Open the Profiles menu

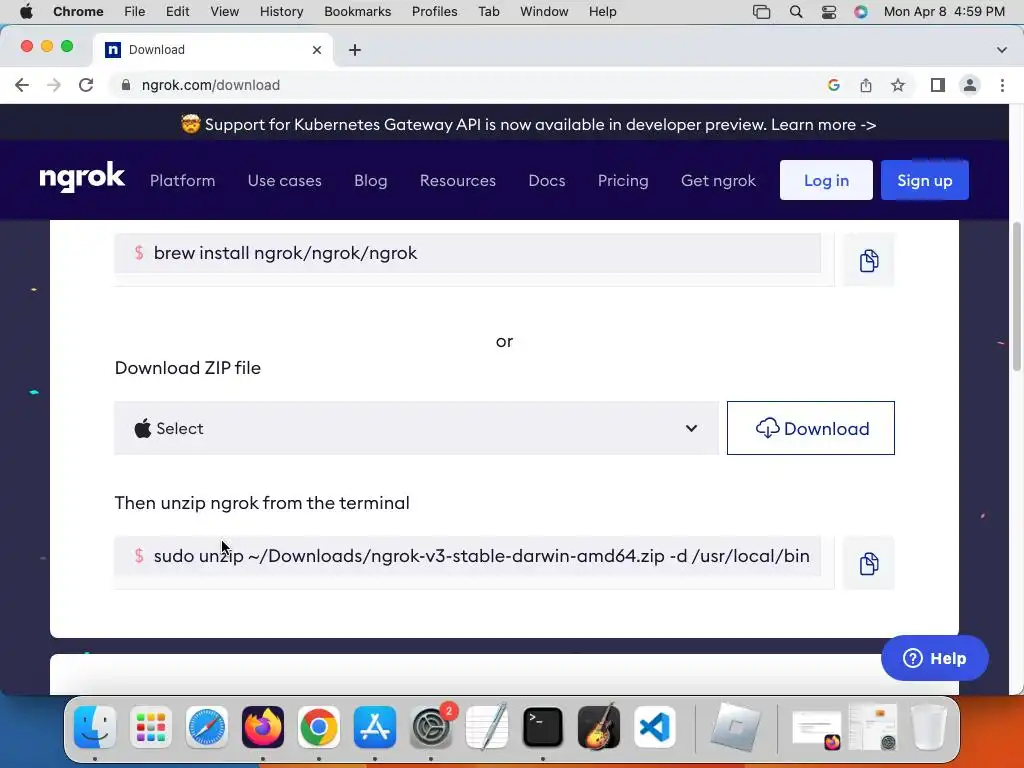(x=434, y=12)
